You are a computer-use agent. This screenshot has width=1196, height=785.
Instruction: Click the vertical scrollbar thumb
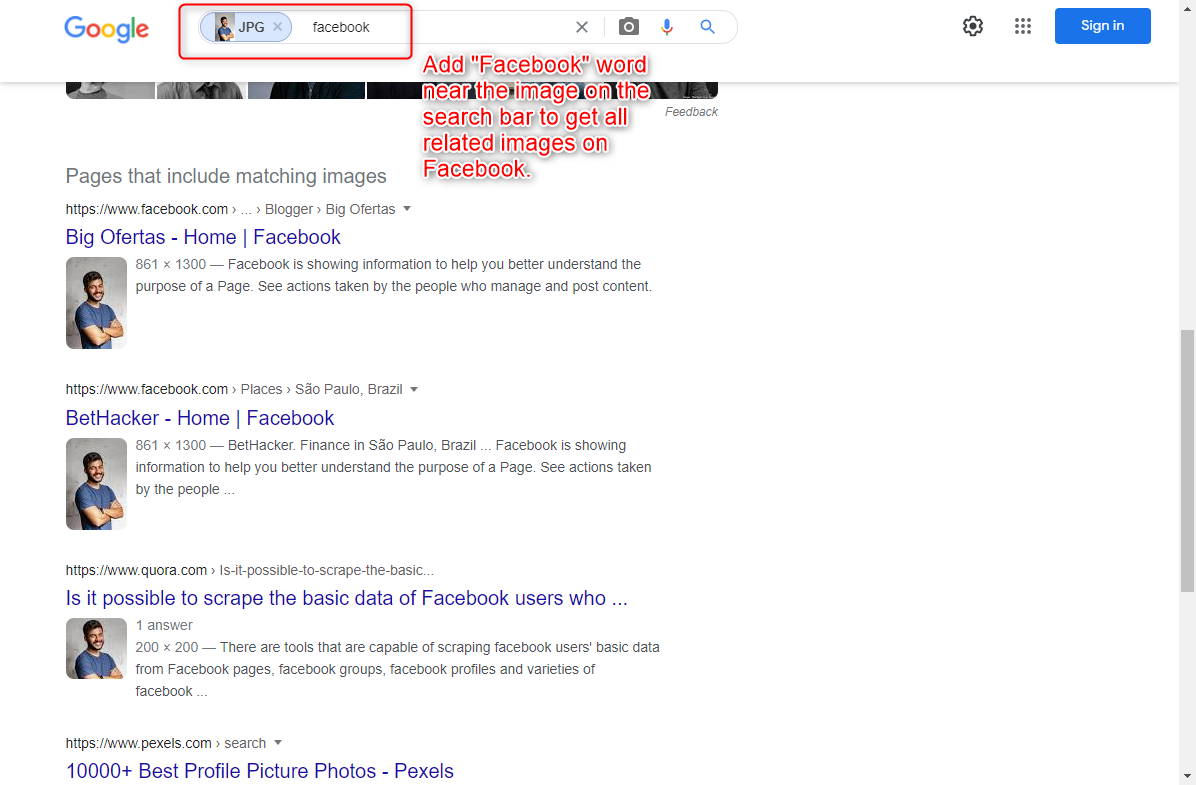click(x=1187, y=461)
